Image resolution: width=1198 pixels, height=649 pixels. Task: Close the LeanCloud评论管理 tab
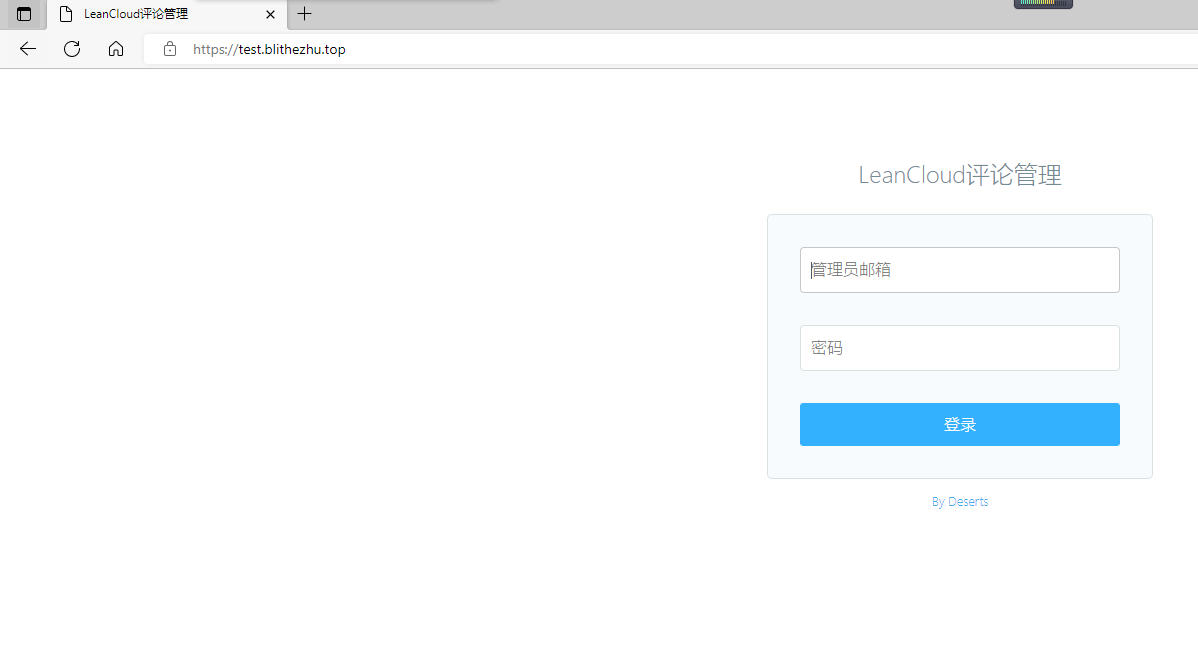tap(270, 14)
